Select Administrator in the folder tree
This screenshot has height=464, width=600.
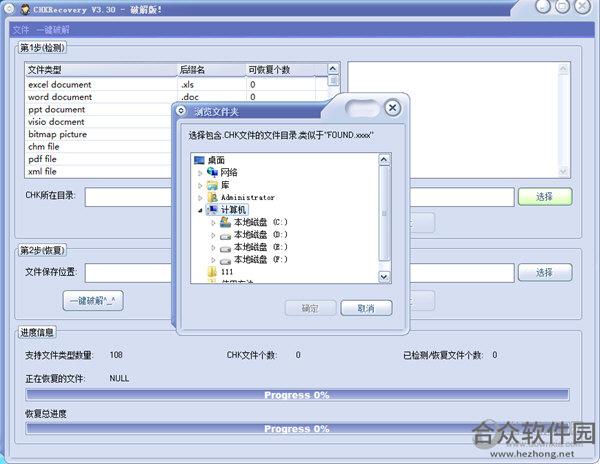(248, 197)
